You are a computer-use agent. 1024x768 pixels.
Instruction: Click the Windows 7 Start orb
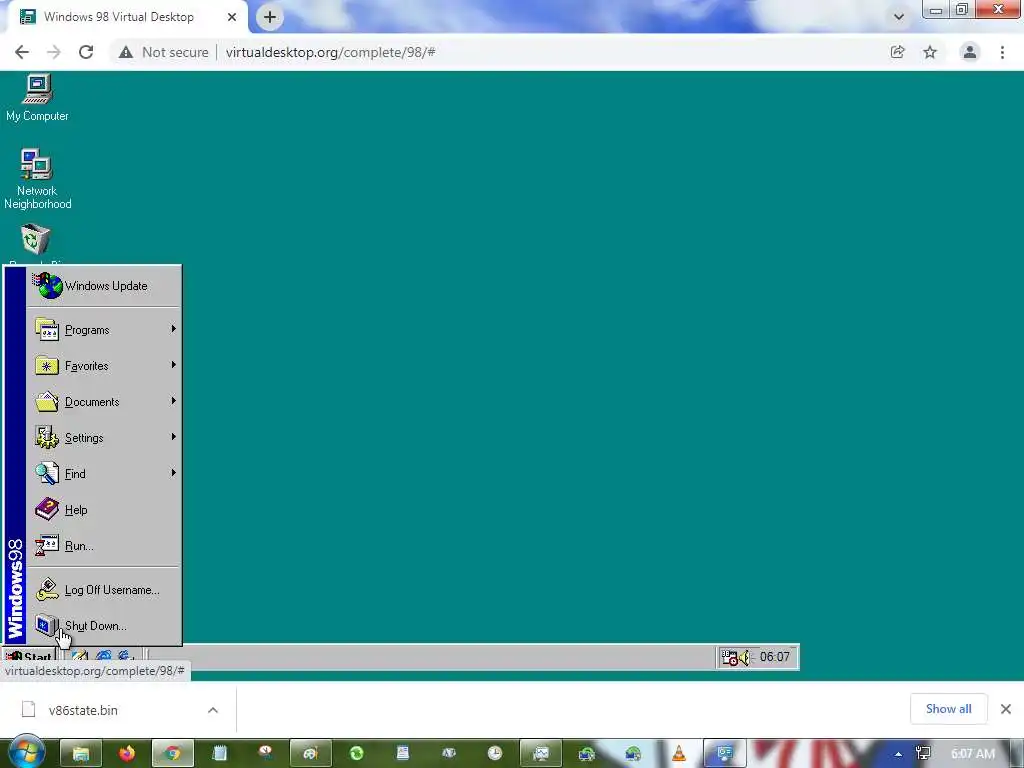[27, 753]
